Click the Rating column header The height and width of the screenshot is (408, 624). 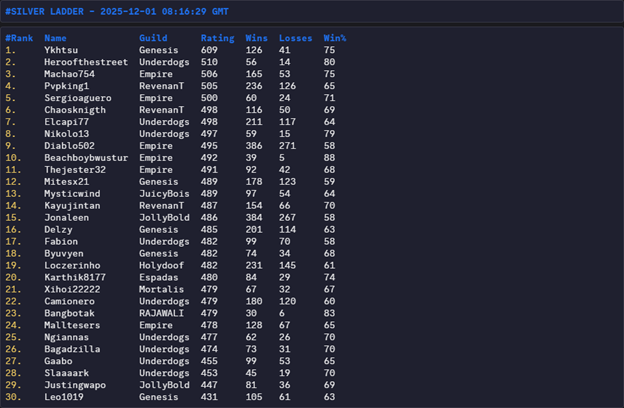tap(215, 38)
